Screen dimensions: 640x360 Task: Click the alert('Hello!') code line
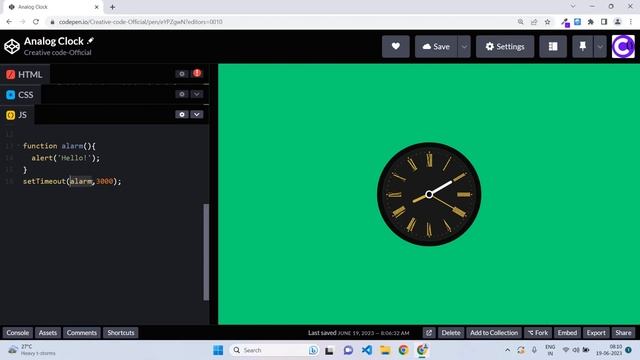coord(65,158)
